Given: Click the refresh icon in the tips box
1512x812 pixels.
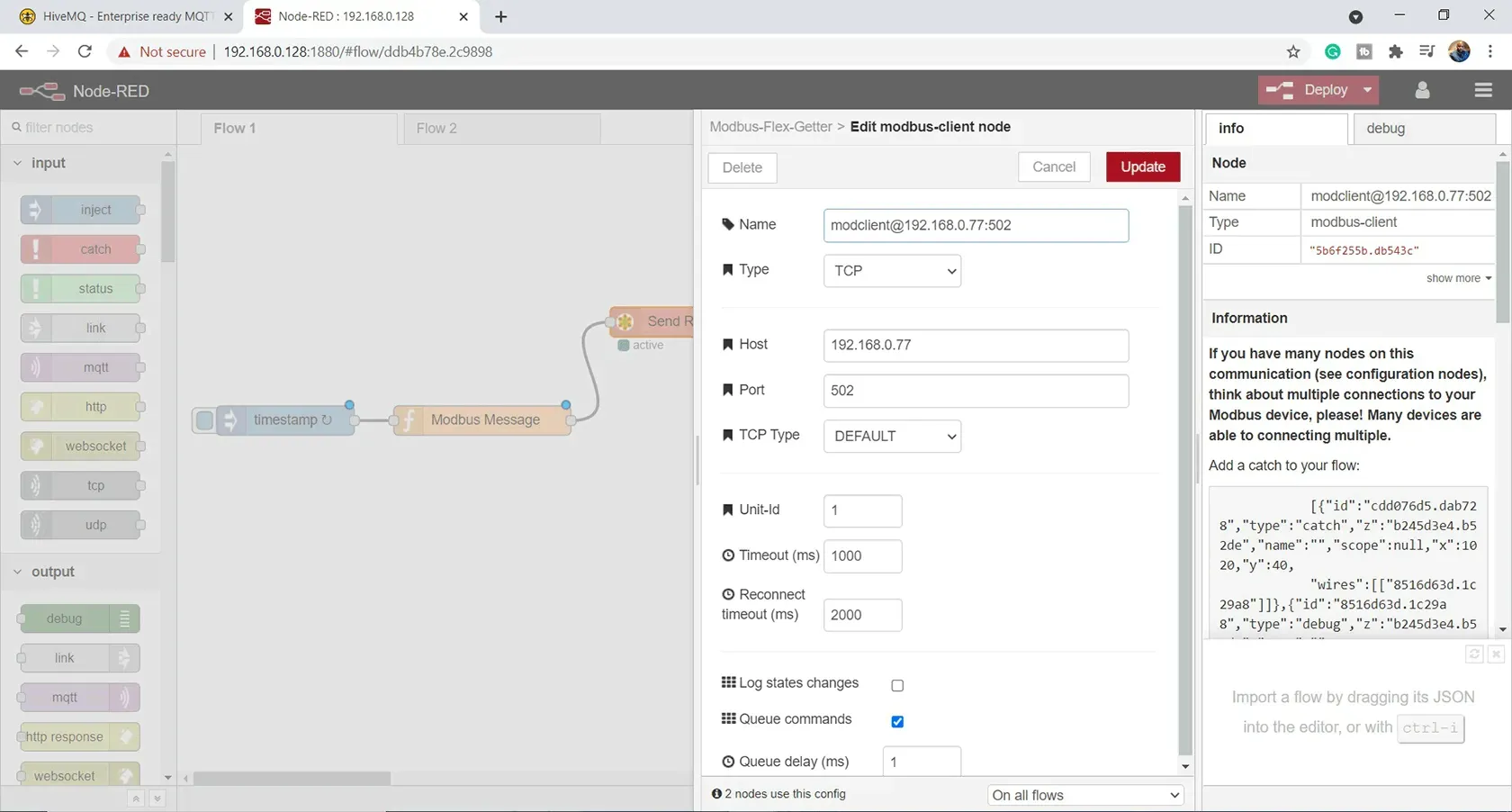Looking at the screenshot, I should coord(1474,654).
